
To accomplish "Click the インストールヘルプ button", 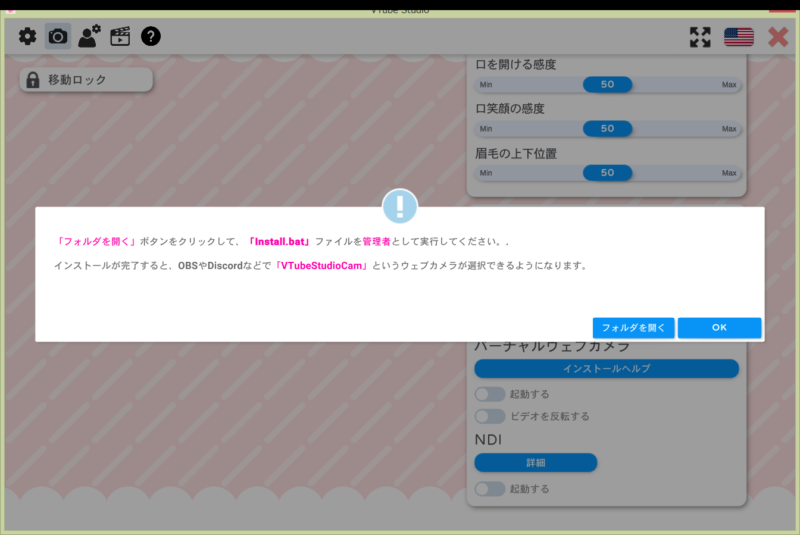I will click(x=606, y=368).
